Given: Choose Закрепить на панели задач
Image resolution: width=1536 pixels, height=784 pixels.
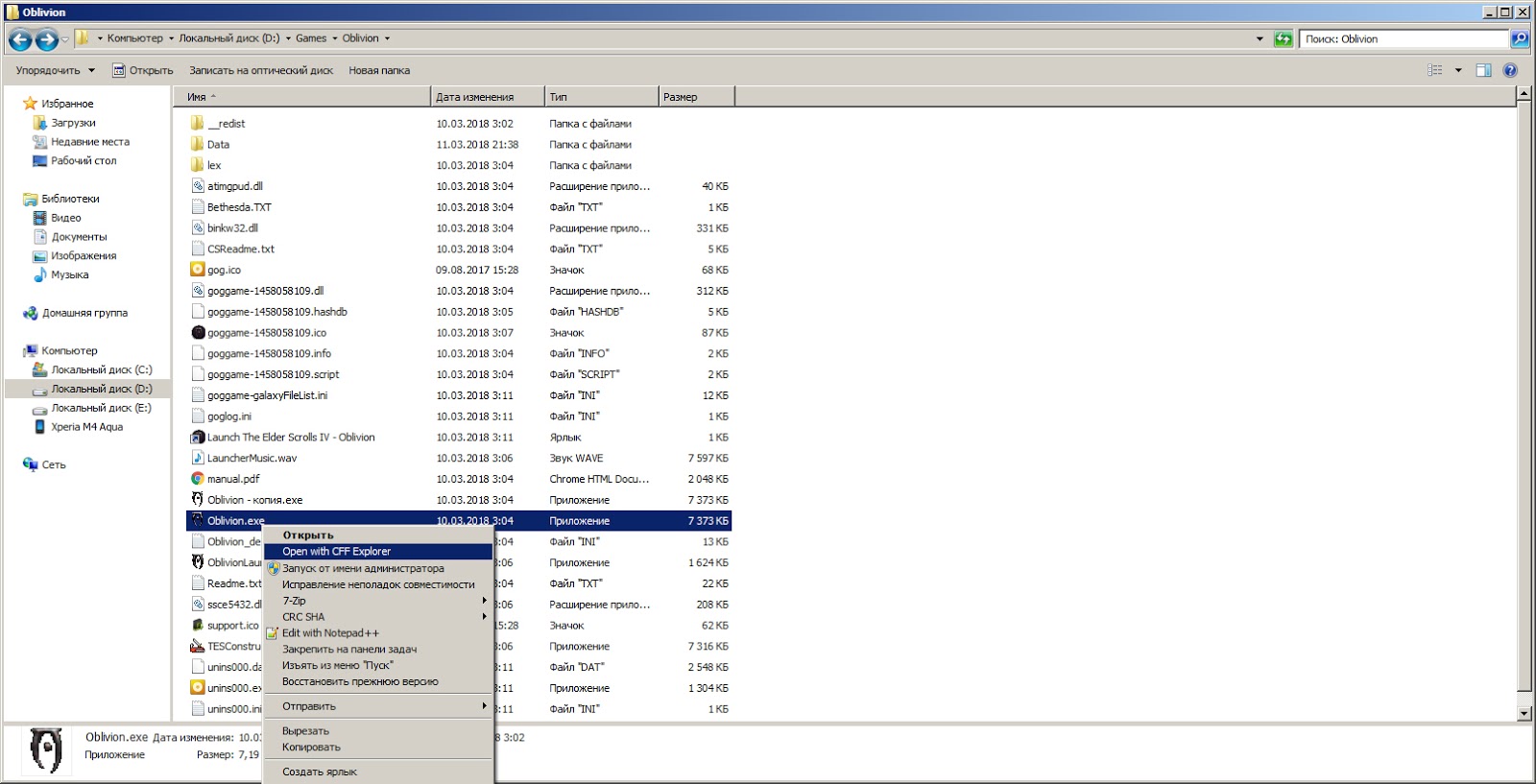Looking at the screenshot, I should point(377,650).
